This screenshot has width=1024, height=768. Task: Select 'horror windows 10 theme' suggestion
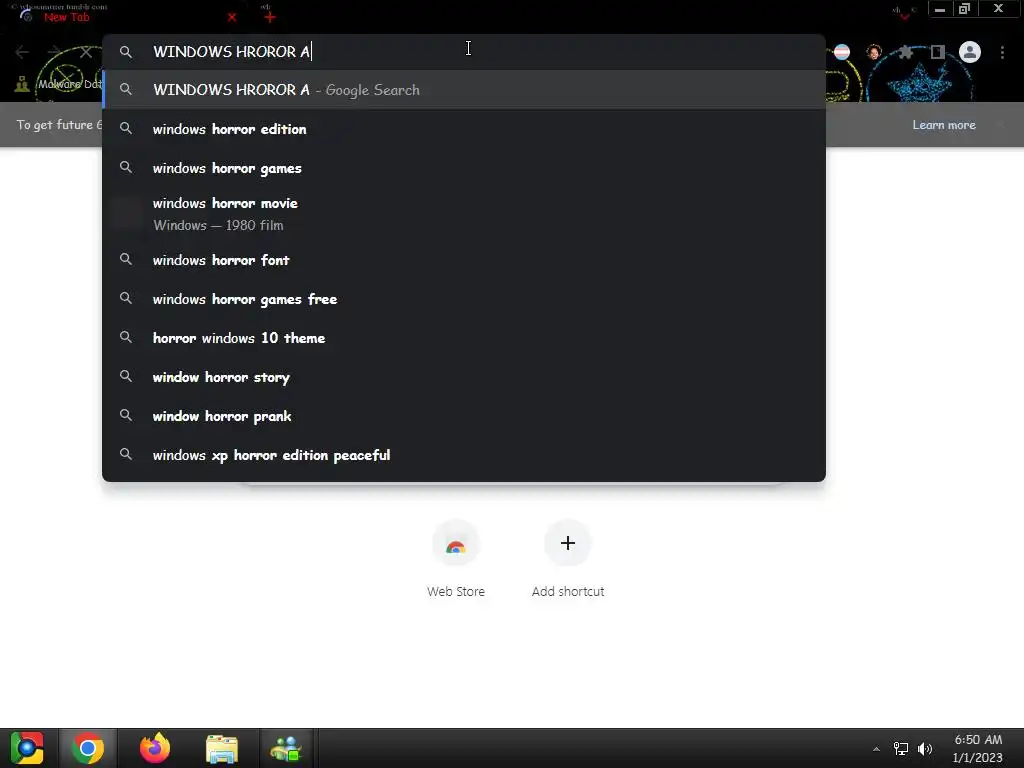pyautogui.click(x=464, y=338)
